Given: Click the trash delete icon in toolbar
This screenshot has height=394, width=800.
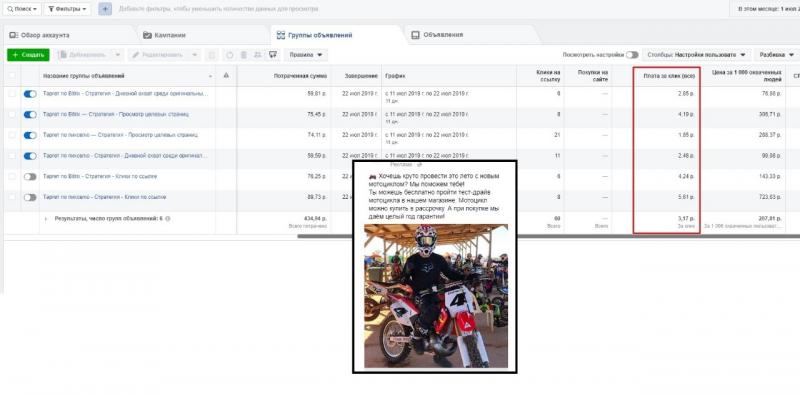Looking at the screenshot, I should [x=243, y=55].
